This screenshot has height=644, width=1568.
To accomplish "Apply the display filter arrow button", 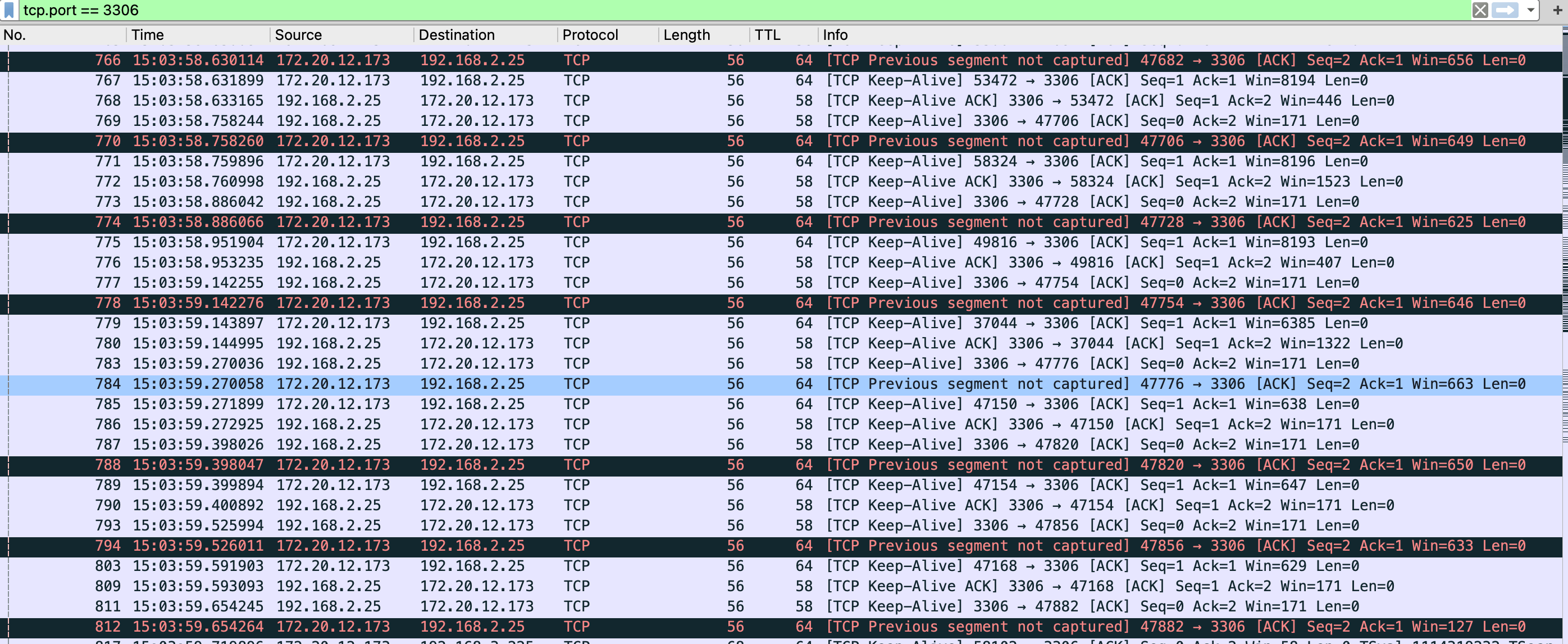I will 1505,10.
